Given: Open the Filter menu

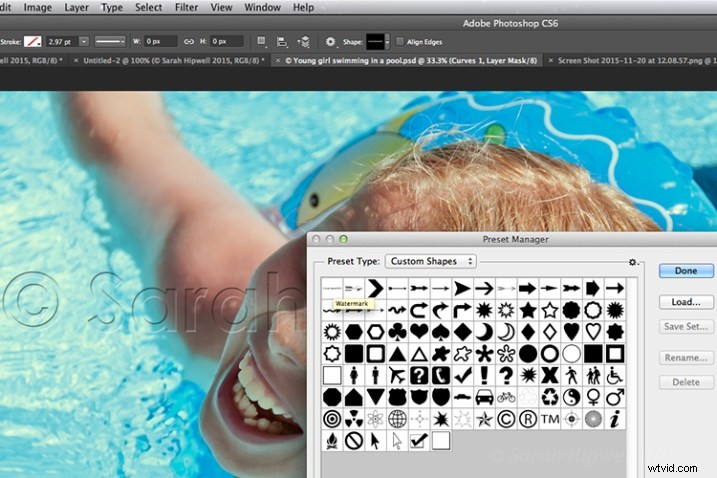Looking at the screenshot, I should click(187, 7).
